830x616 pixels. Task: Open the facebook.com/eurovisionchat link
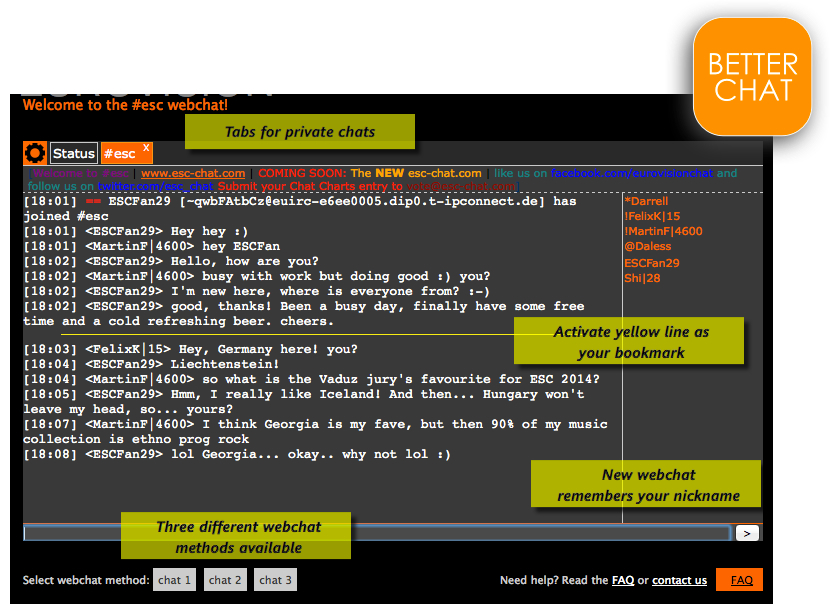point(631,173)
